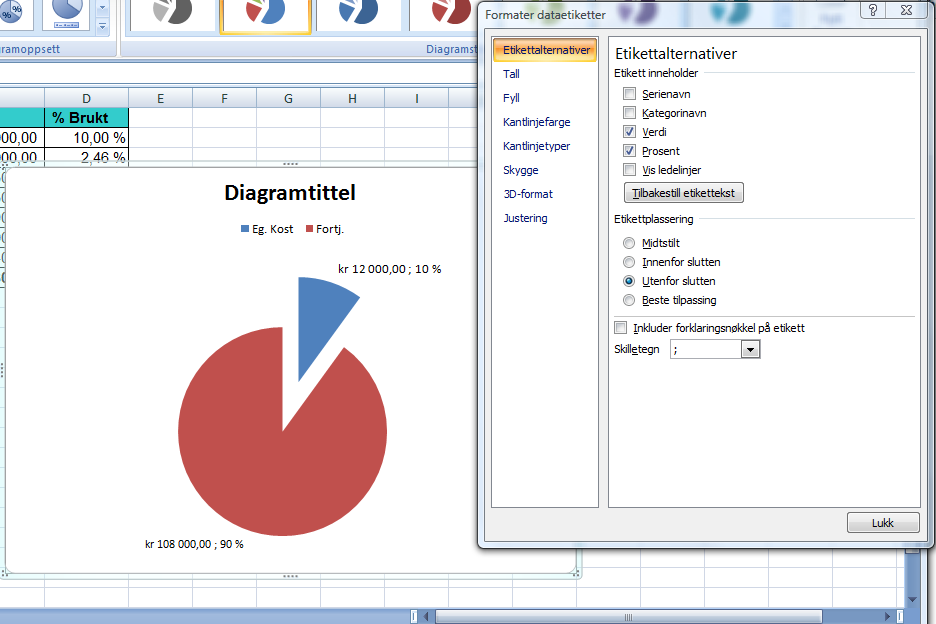Click the chart's bottom-right corner sizing handle
Screen dimensions: 936x624
coord(575,573)
